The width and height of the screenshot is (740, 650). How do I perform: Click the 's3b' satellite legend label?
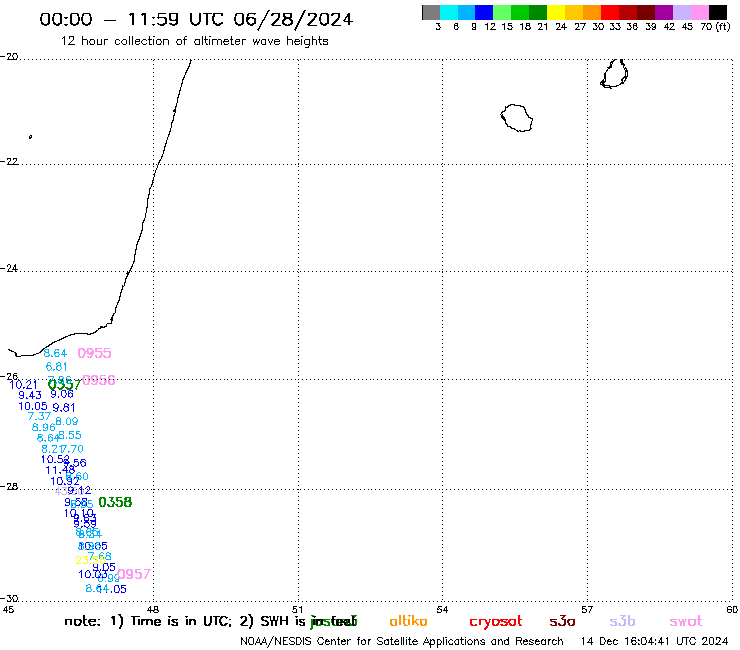pyautogui.click(x=622, y=621)
